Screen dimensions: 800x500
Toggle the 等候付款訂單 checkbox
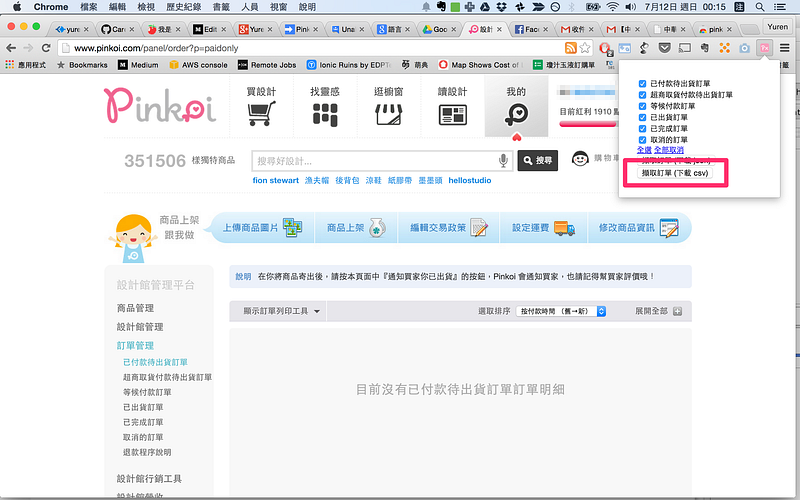click(x=644, y=105)
